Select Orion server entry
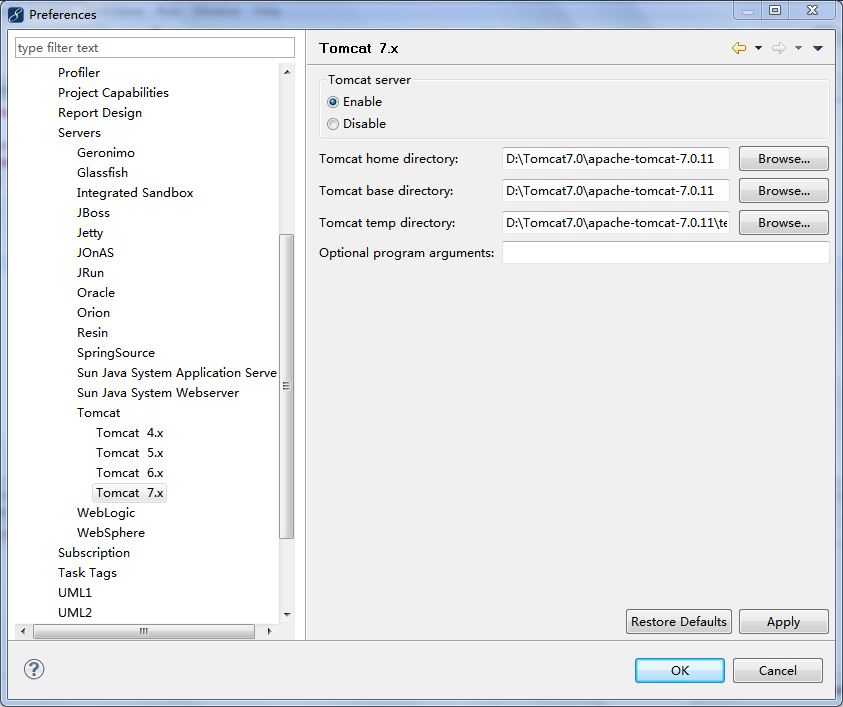This screenshot has height=707, width=843. [x=93, y=313]
